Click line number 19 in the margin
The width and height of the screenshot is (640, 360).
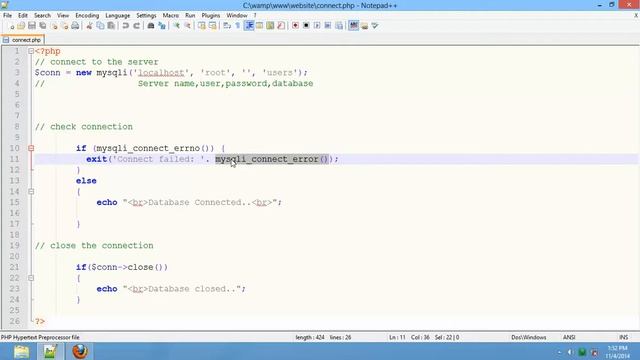click(x=15, y=245)
